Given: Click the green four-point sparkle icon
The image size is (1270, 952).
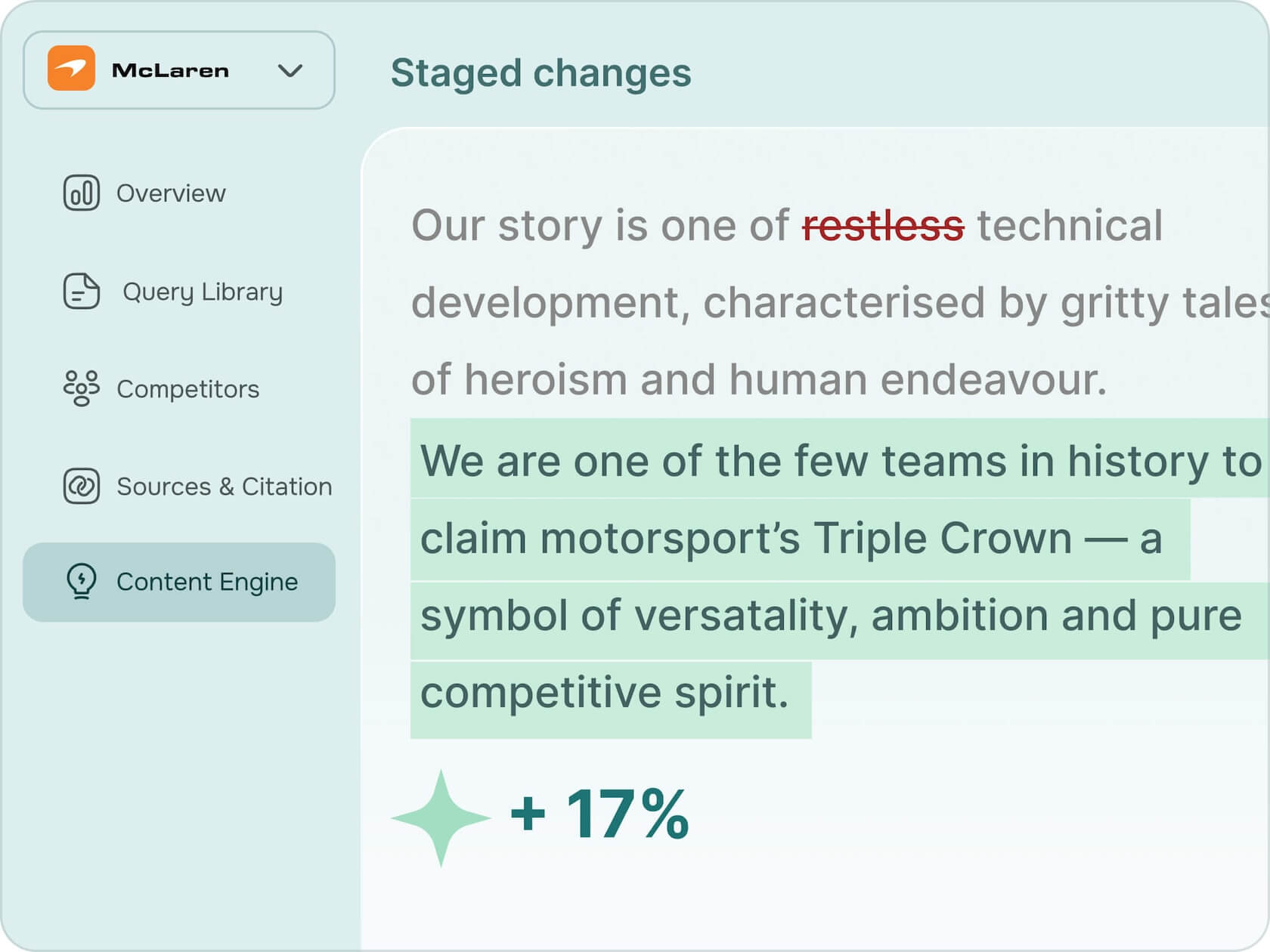Looking at the screenshot, I should 441,818.
